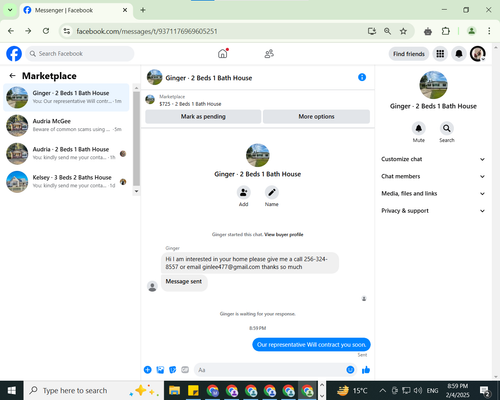Screen dimensions: 500x400
Task: Open the notifications bell in the Facebook header
Action: click(x=459, y=54)
